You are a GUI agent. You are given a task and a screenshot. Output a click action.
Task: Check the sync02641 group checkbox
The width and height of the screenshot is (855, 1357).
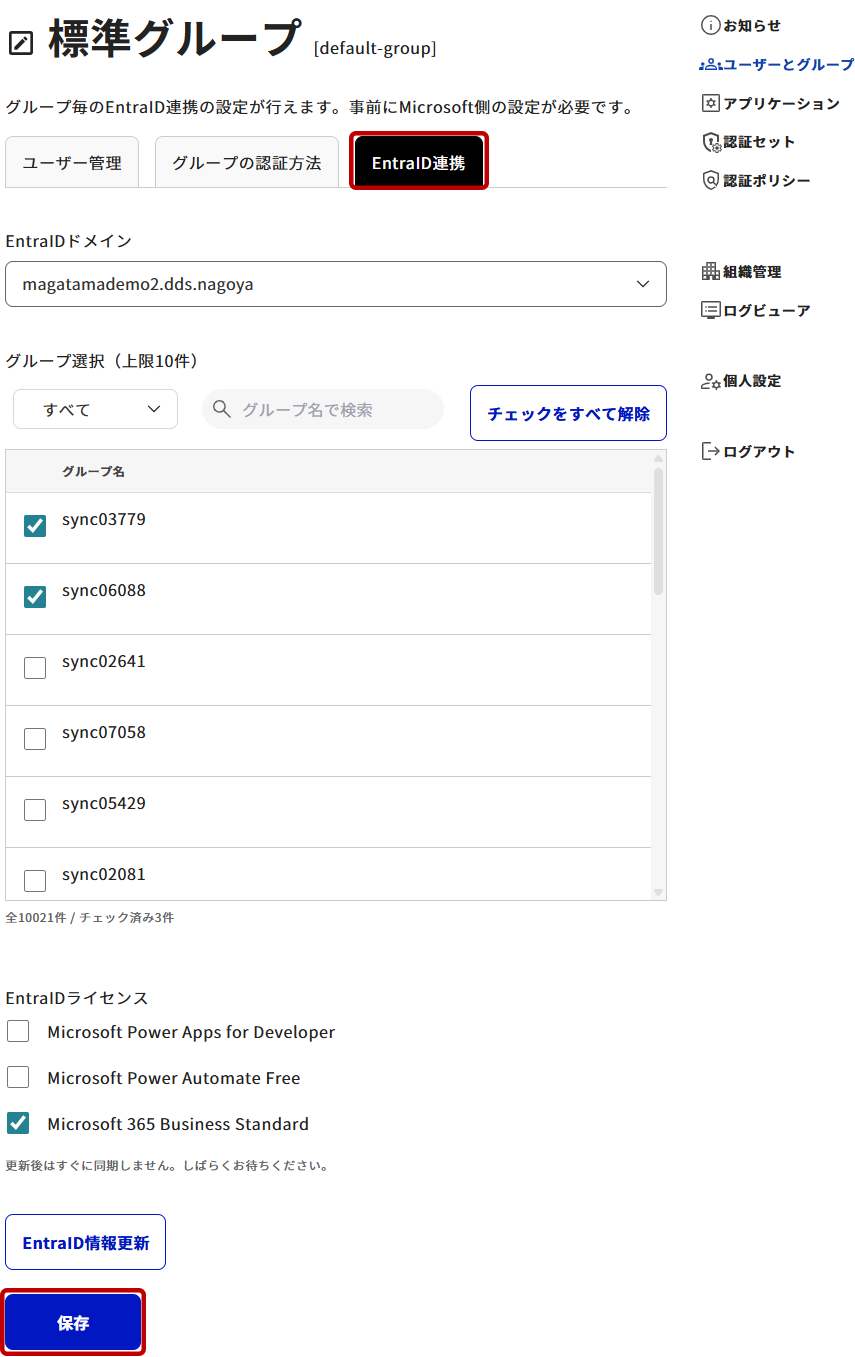pyautogui.click(x=35, y=668)
